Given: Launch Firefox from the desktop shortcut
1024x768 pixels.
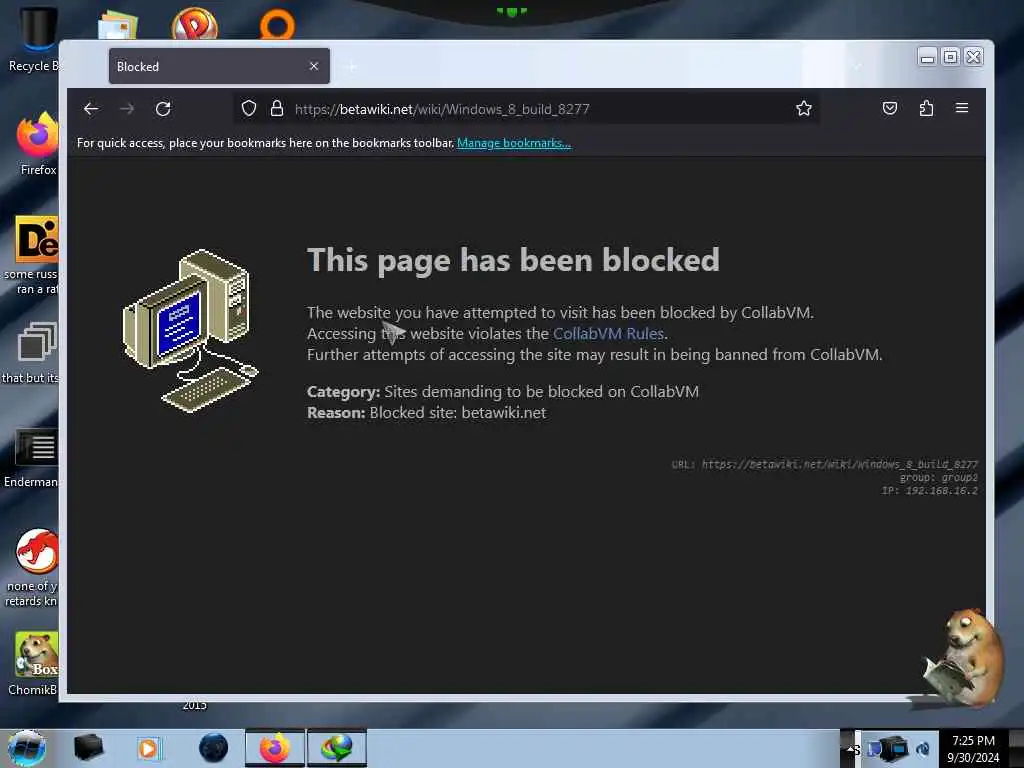Looking at the screenshot, I should tap(37, 144).
